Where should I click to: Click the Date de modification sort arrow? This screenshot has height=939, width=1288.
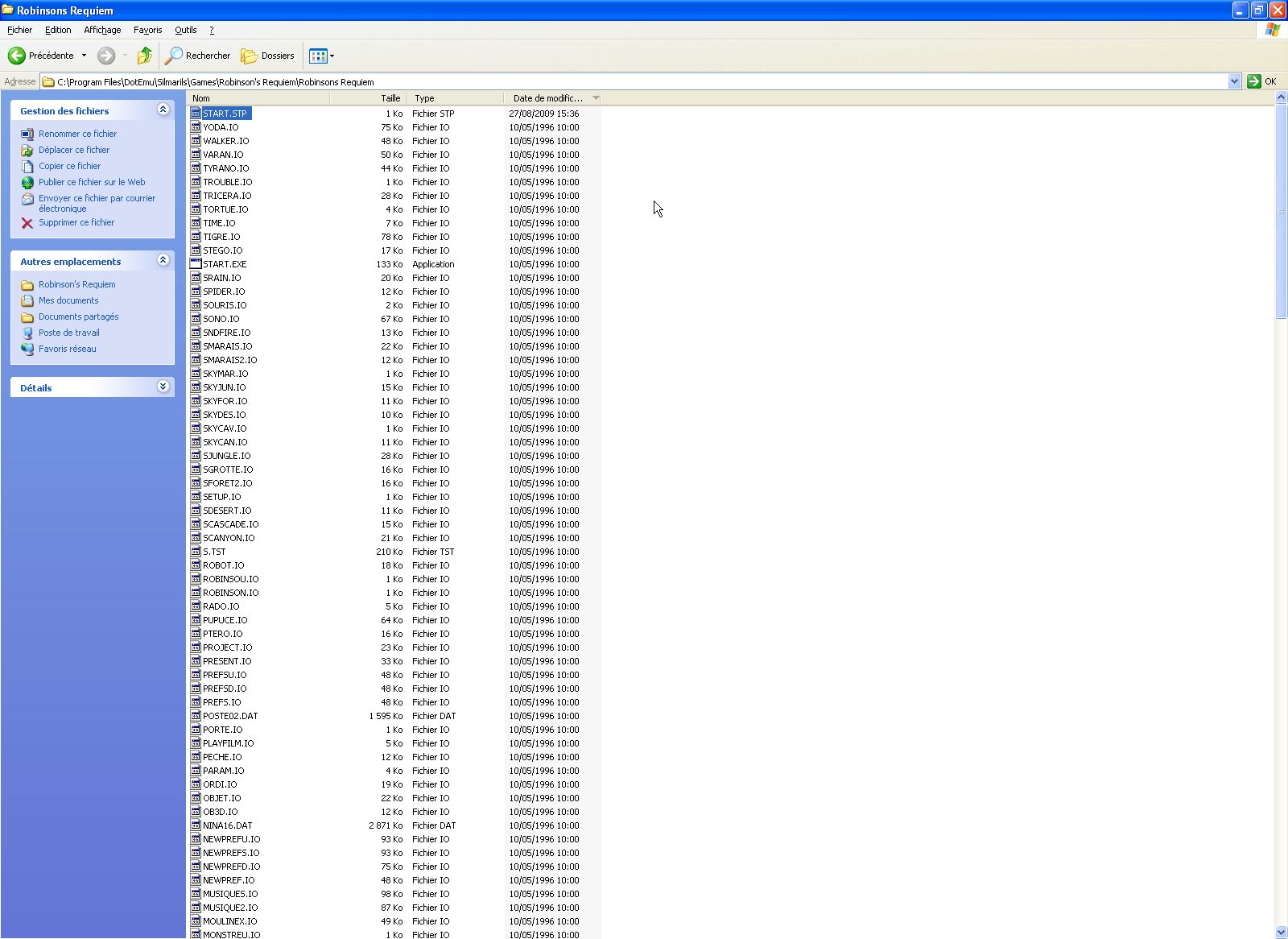[596, 98]
